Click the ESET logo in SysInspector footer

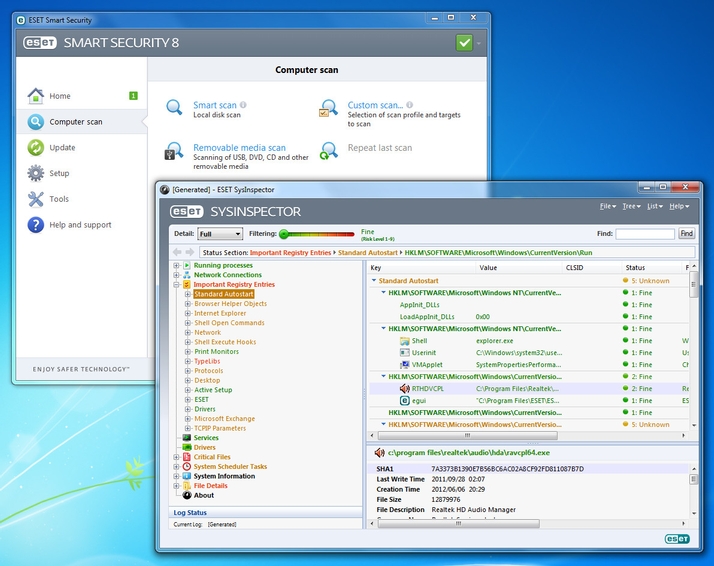(677, 539)
